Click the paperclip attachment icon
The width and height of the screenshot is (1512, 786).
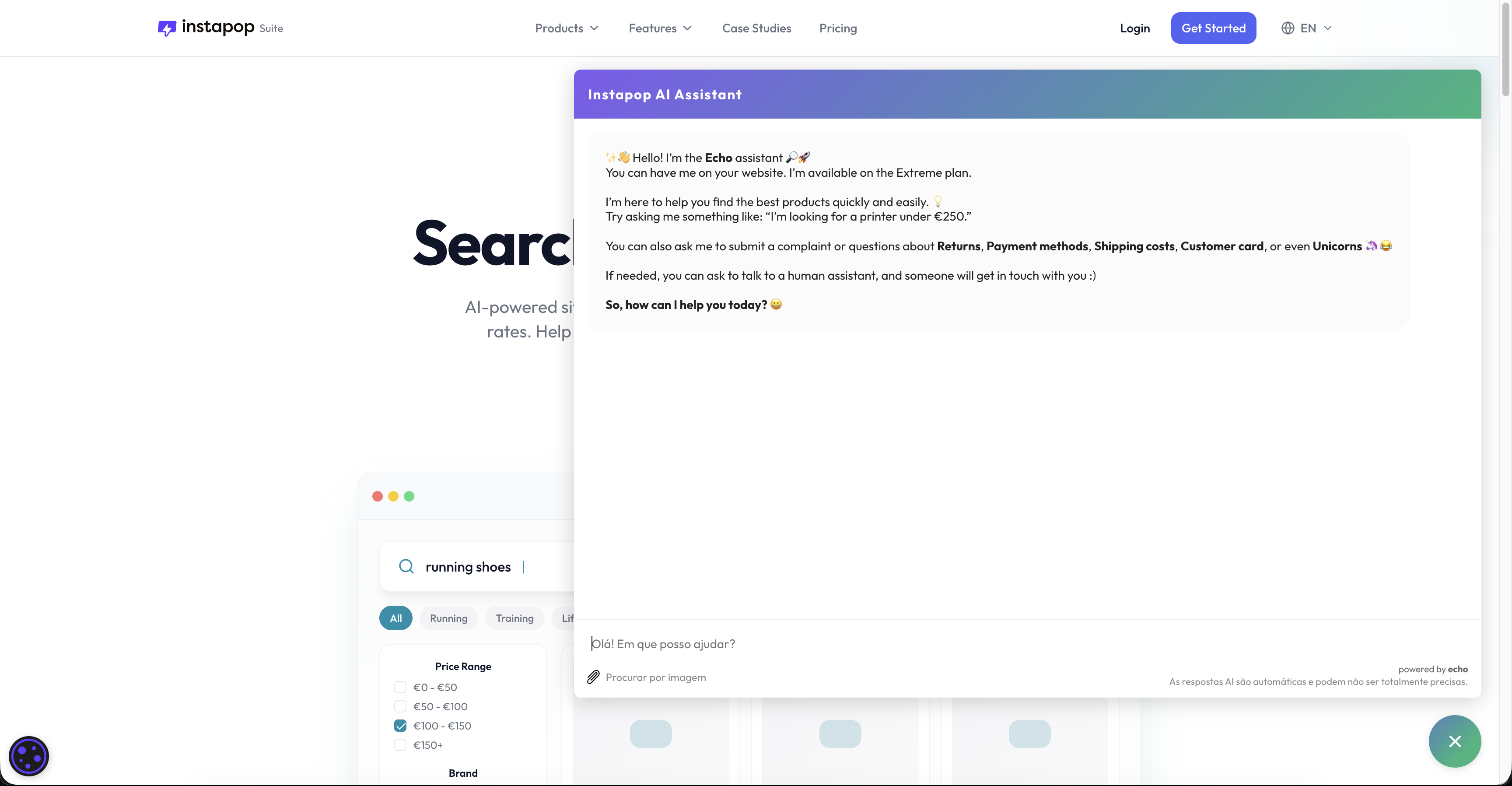pos(593,677)
